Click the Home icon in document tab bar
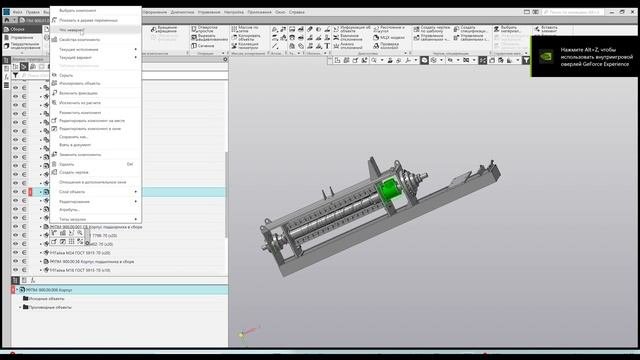This screenshot has width=640, height=360. pos(7,20)
